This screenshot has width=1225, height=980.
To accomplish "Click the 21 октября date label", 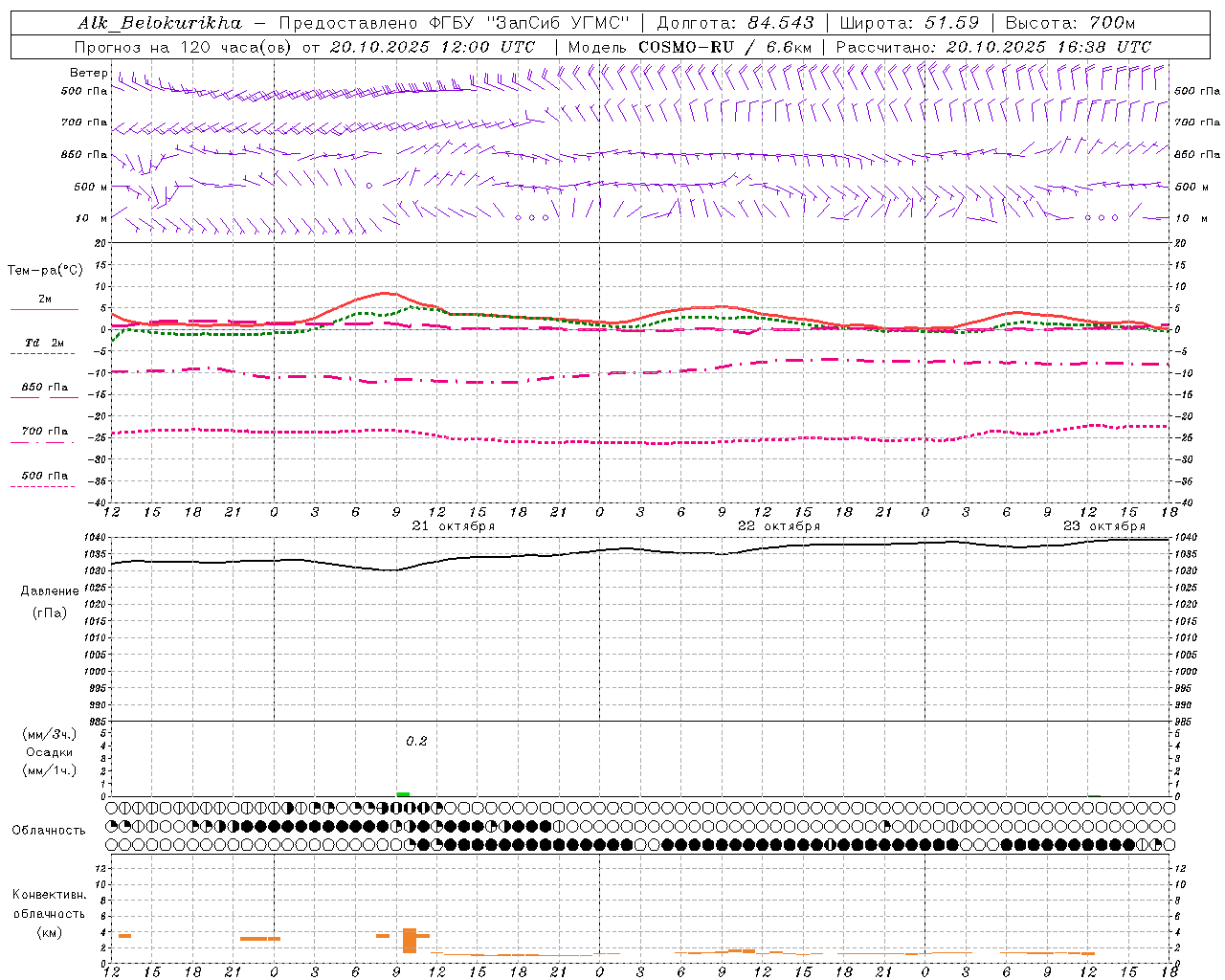I will 453,525.
